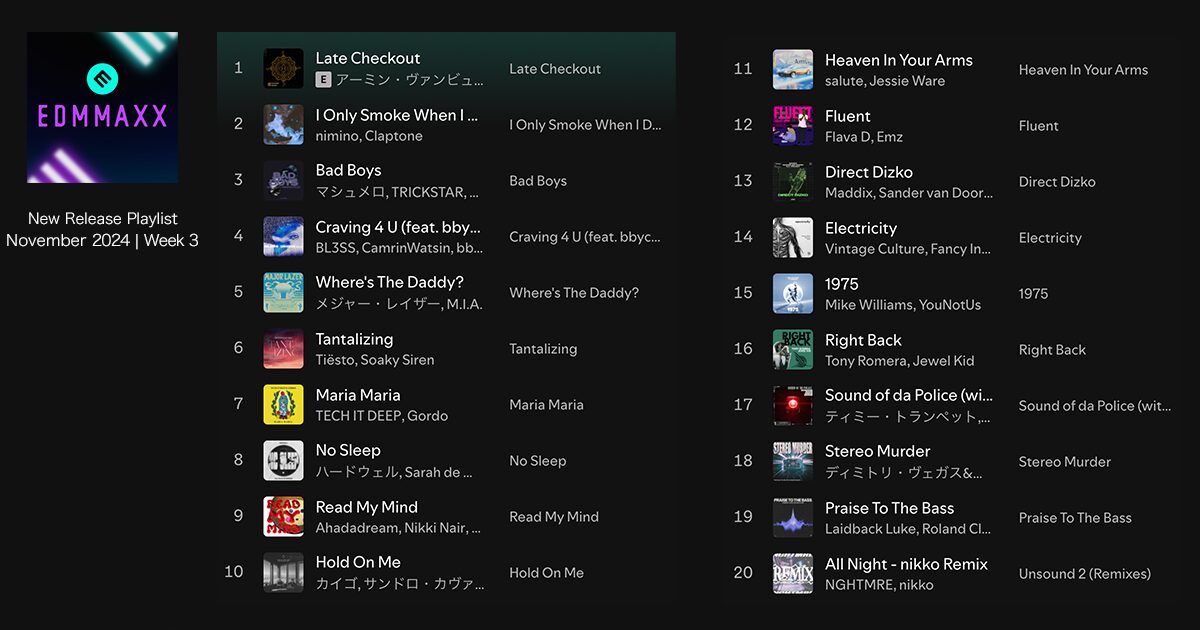Click the Bad Boys cover thumbnail
This screenshot has height=630, width=1200.
click(283, 181)
